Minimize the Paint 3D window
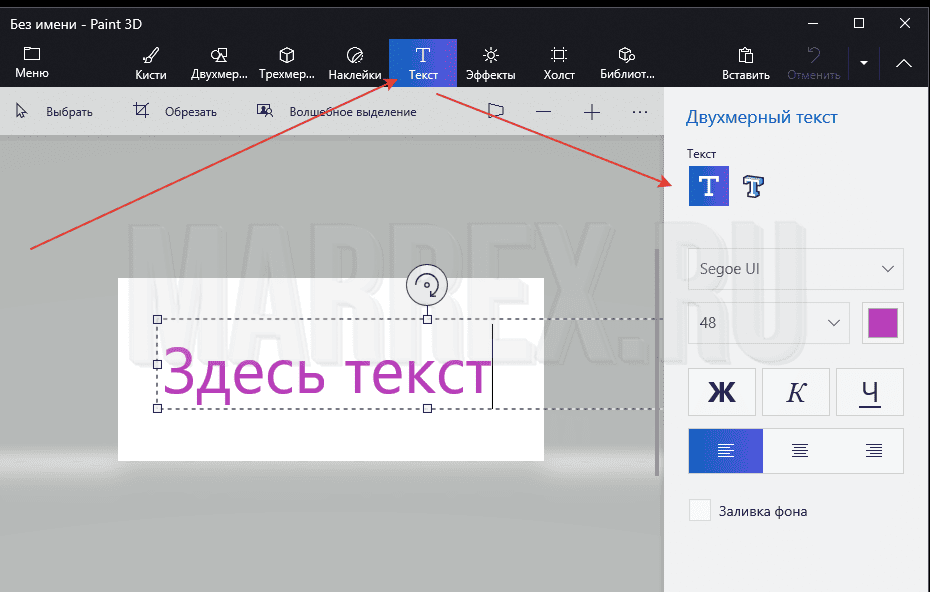This screenshot has height=592, width=930. (813, 24)
